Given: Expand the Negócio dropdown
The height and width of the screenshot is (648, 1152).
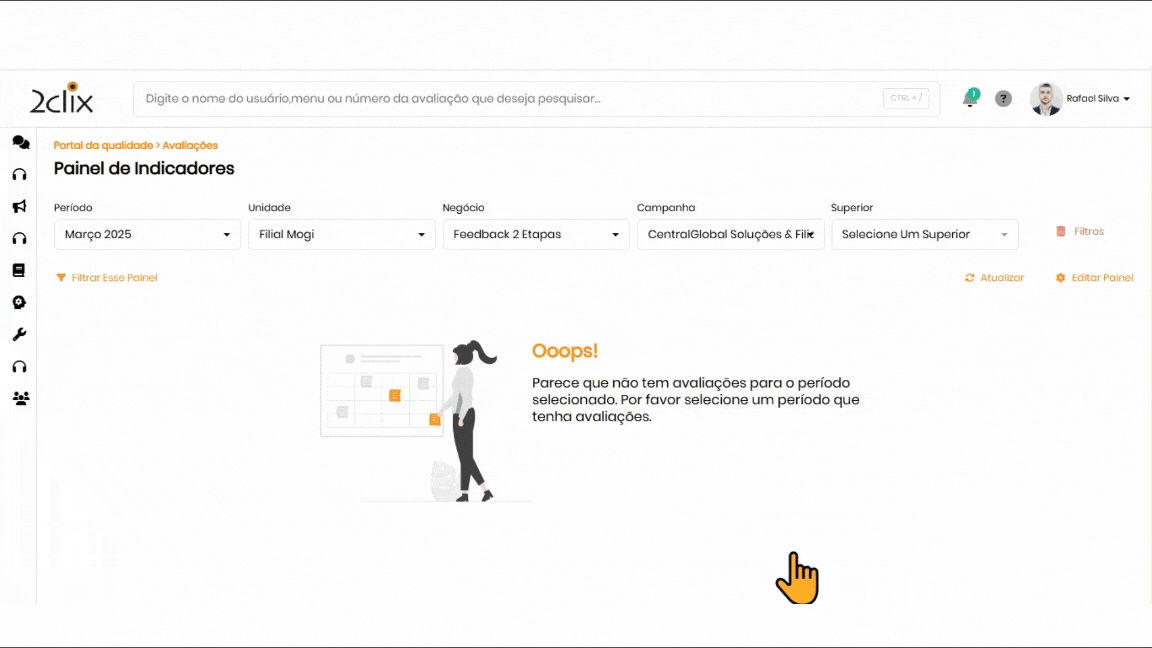Looking at the screenshot, I should (x=535, y=235).
